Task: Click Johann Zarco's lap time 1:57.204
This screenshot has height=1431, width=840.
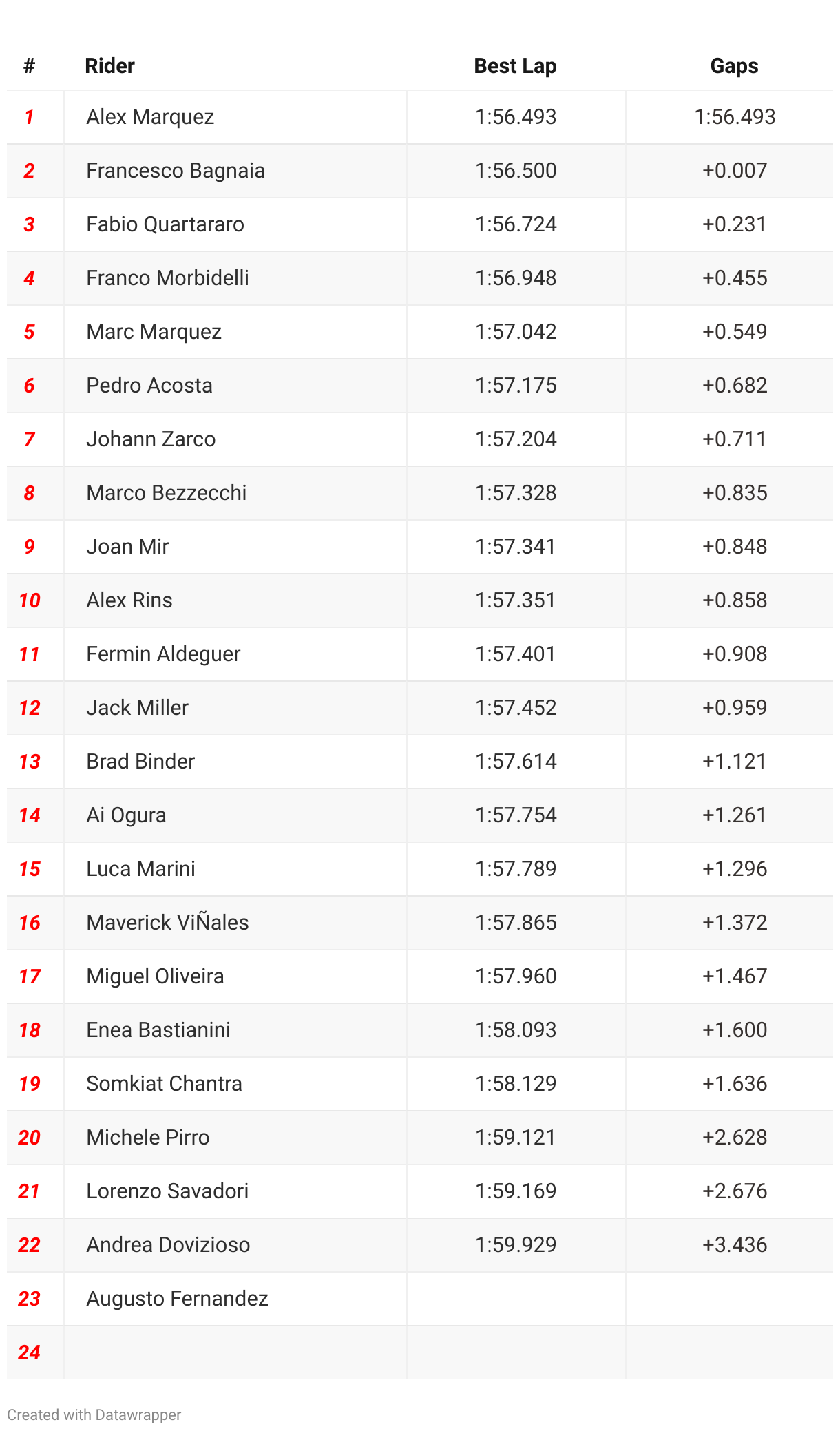Action: [x=516, y=439]
